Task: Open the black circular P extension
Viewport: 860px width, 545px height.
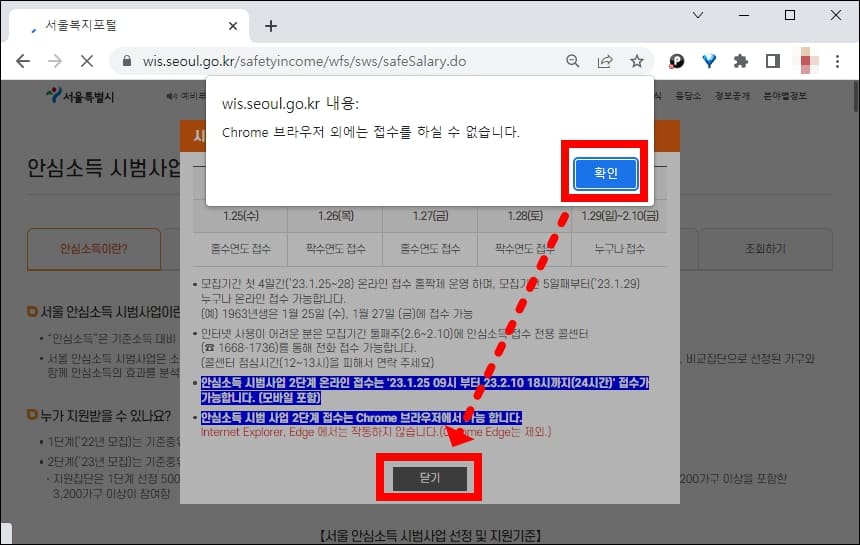Action: [676, 61]
